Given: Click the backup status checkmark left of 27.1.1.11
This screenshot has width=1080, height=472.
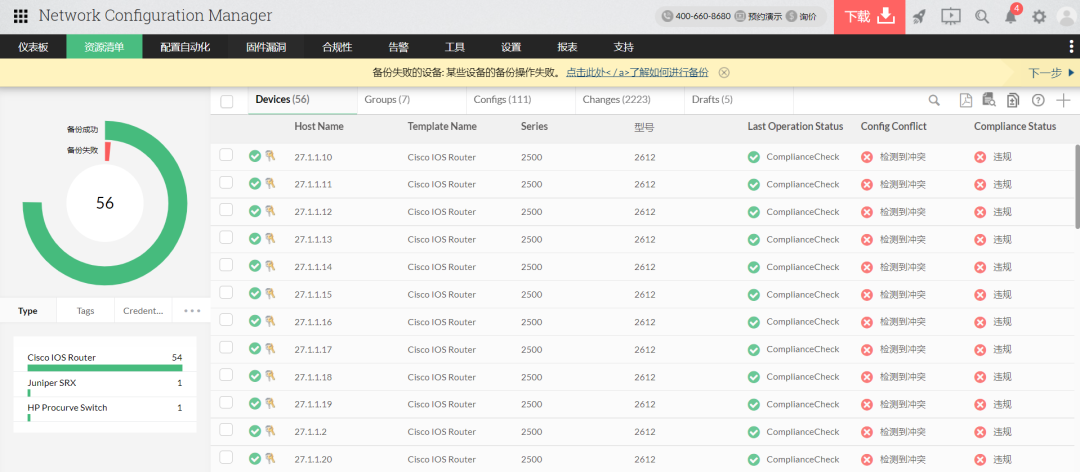Looking at the screenshot, I should (x=255, y=184).
